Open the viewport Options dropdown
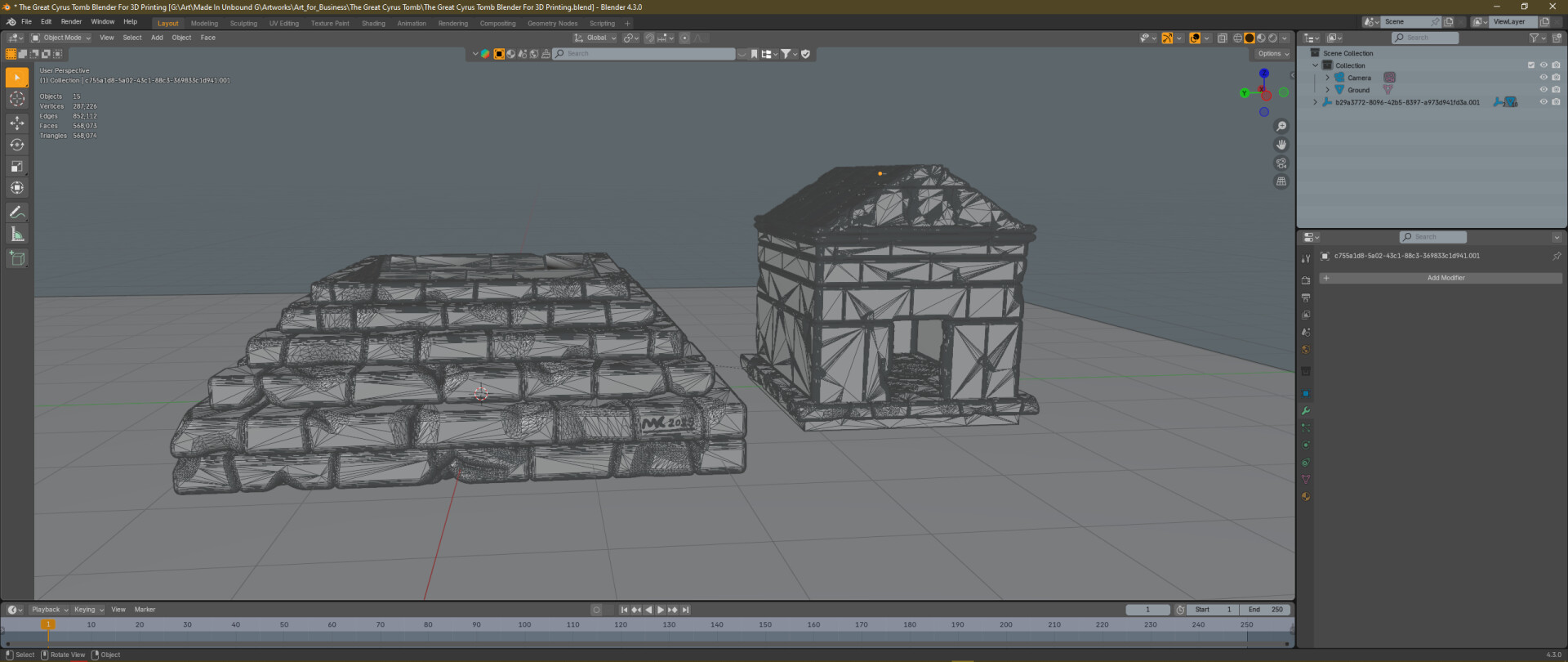 pos(1272,54)
